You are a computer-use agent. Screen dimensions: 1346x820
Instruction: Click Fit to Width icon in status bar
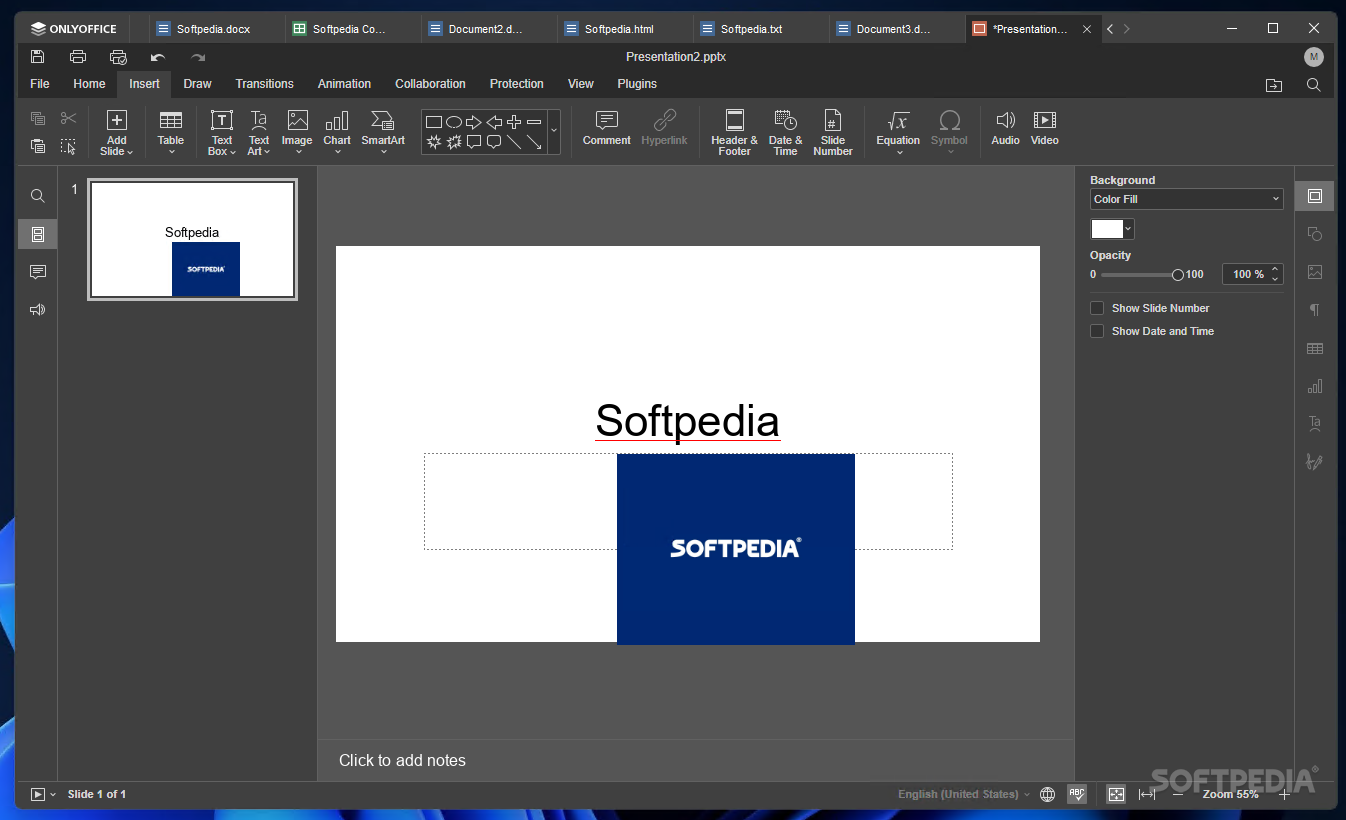click(1147, 794)
